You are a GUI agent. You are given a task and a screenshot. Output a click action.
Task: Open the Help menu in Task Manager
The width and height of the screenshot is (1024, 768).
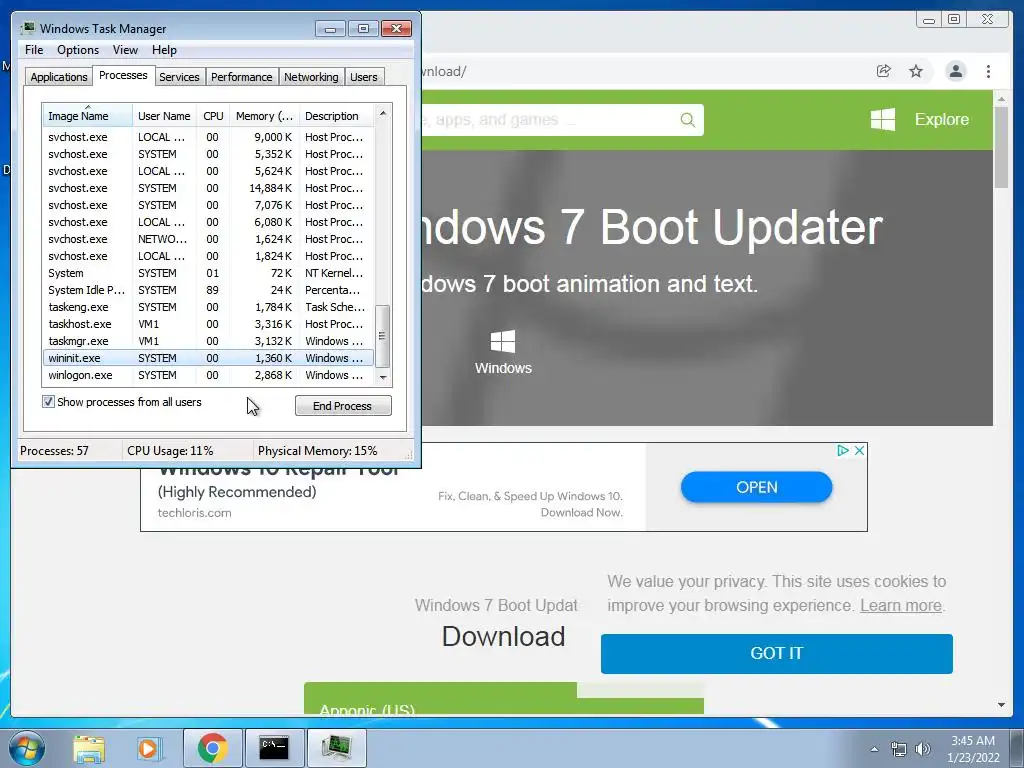164,50
